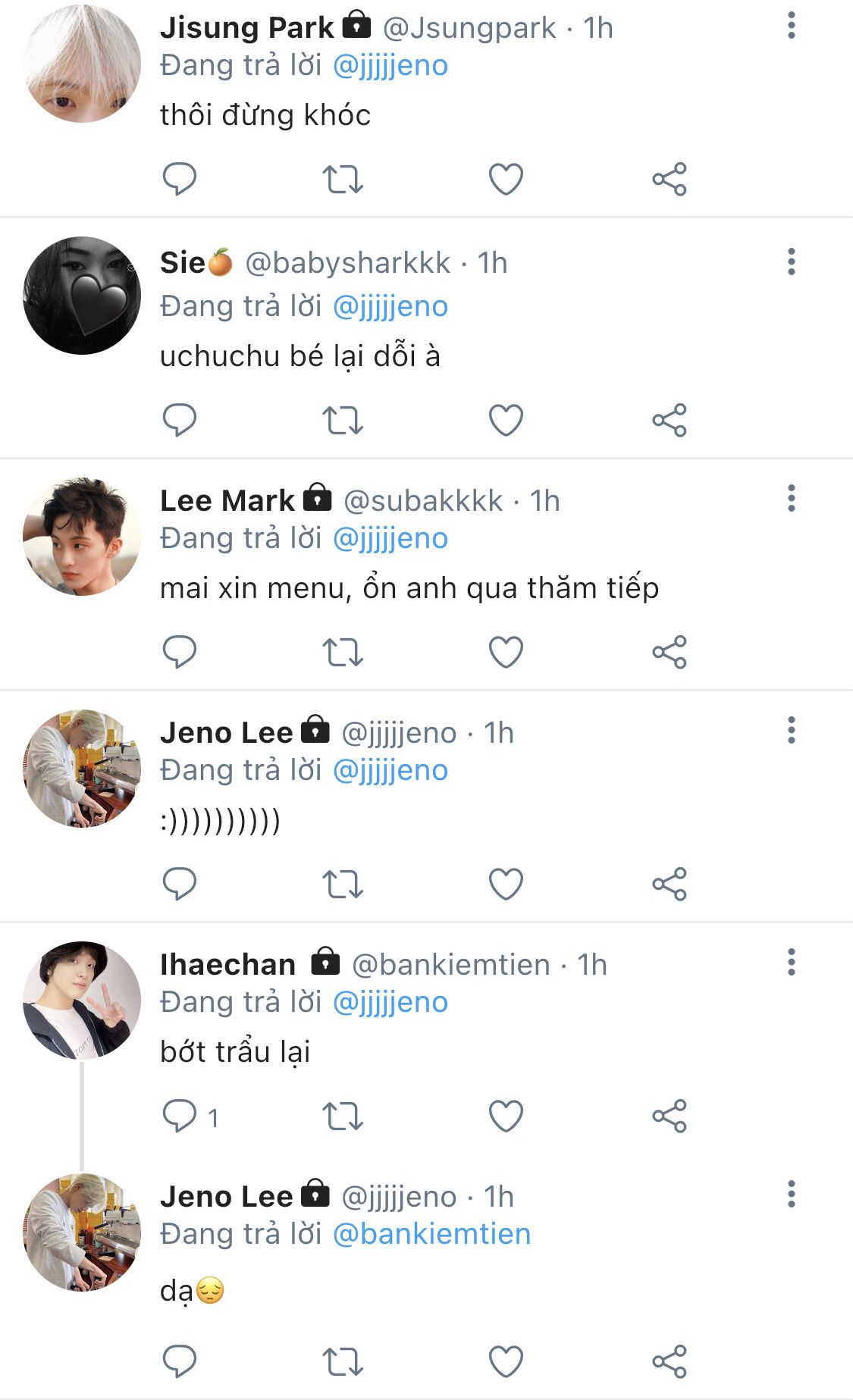The width and height of the screenshot is (853, 1400).
Task: Expand options for lhaechan's tweet
Action: [792, 963]
